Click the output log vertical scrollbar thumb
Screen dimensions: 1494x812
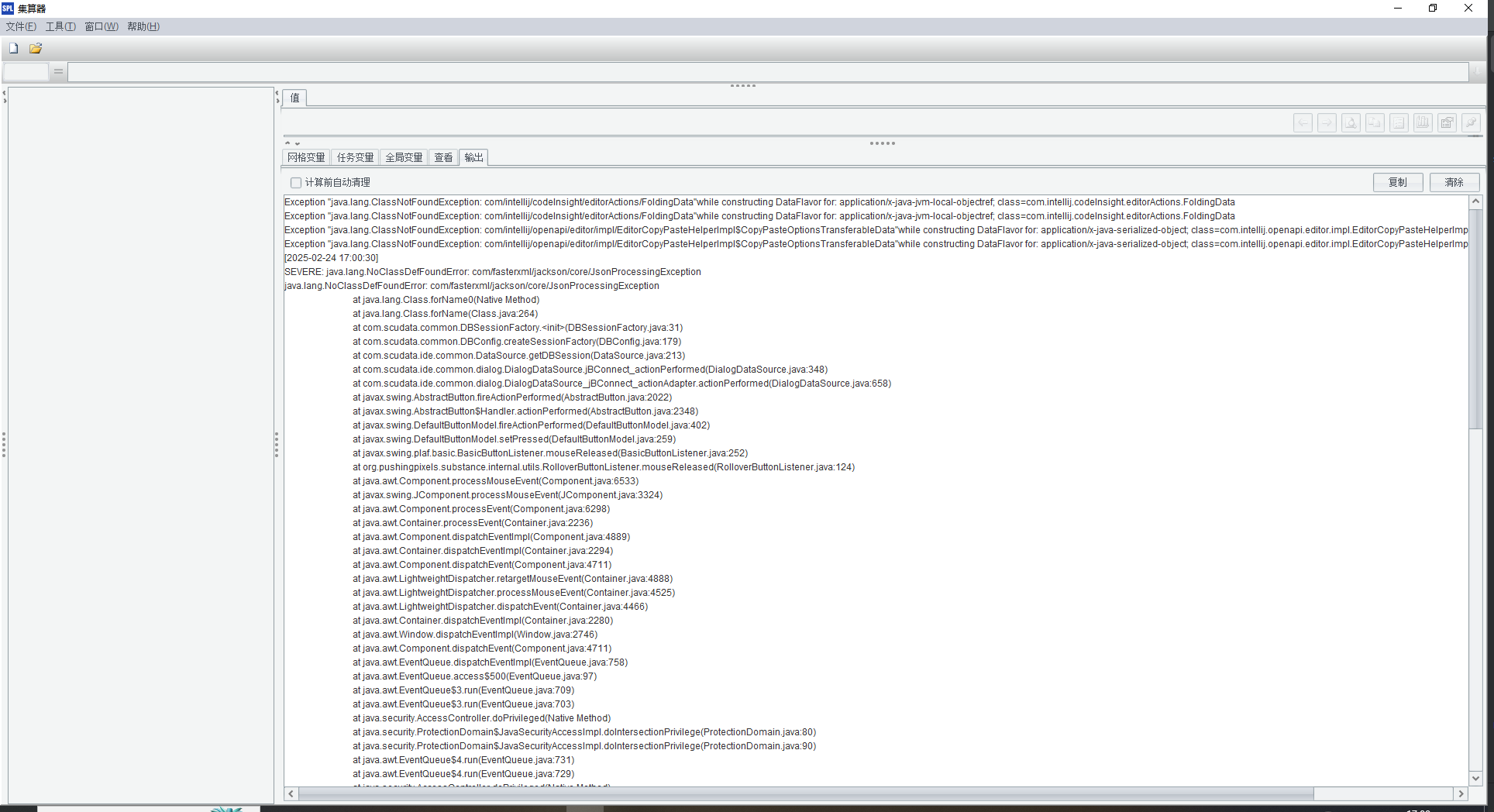coord(1475,318)
